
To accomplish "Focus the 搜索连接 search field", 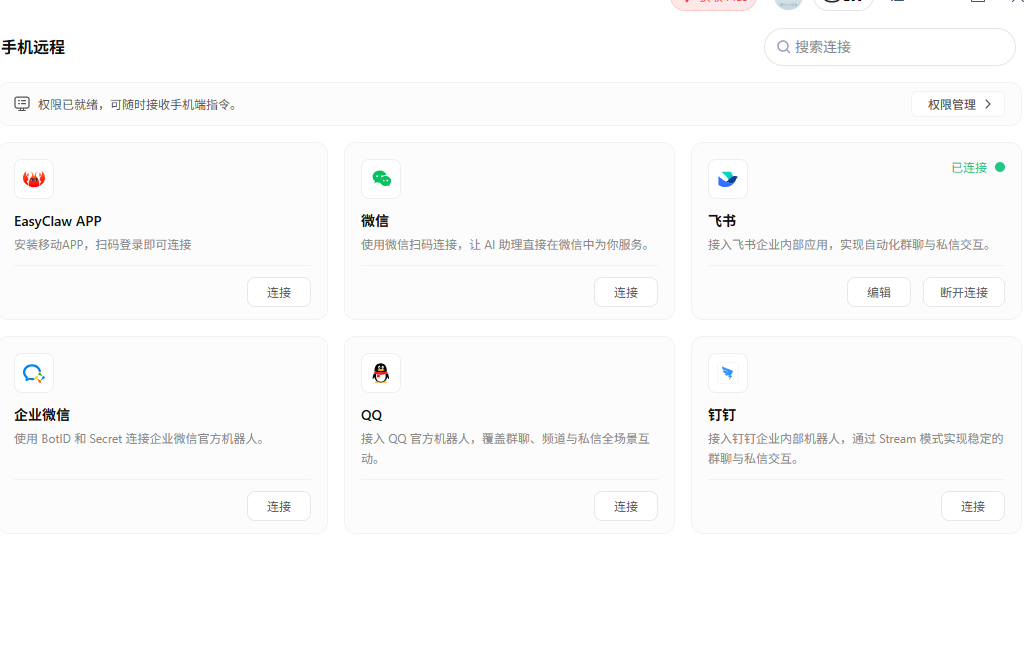I will (x=890, y=47).
